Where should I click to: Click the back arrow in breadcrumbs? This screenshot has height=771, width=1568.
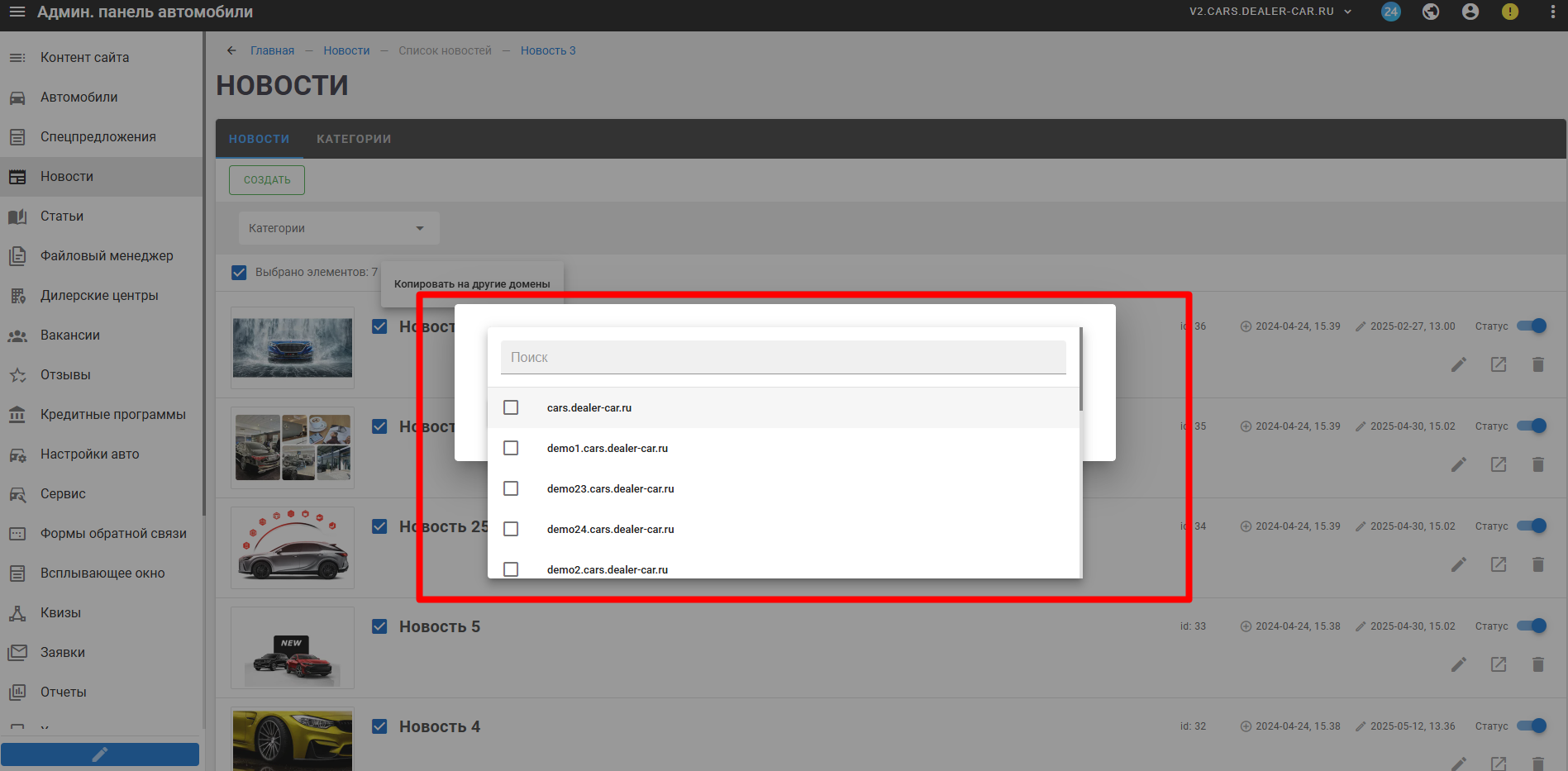pyautogui.click(x=231, y=50)
